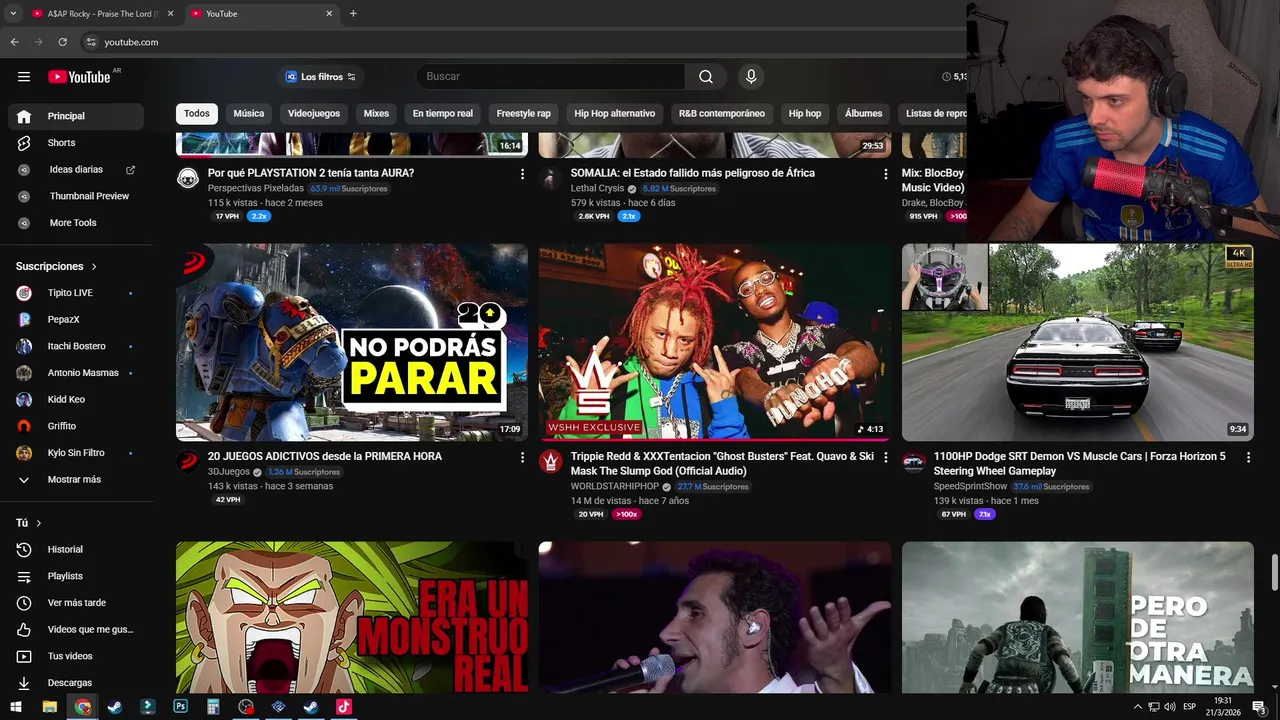Expand the Tú section chevron
The height and width of the screenshot is (720, 1280).
point(39,523)
